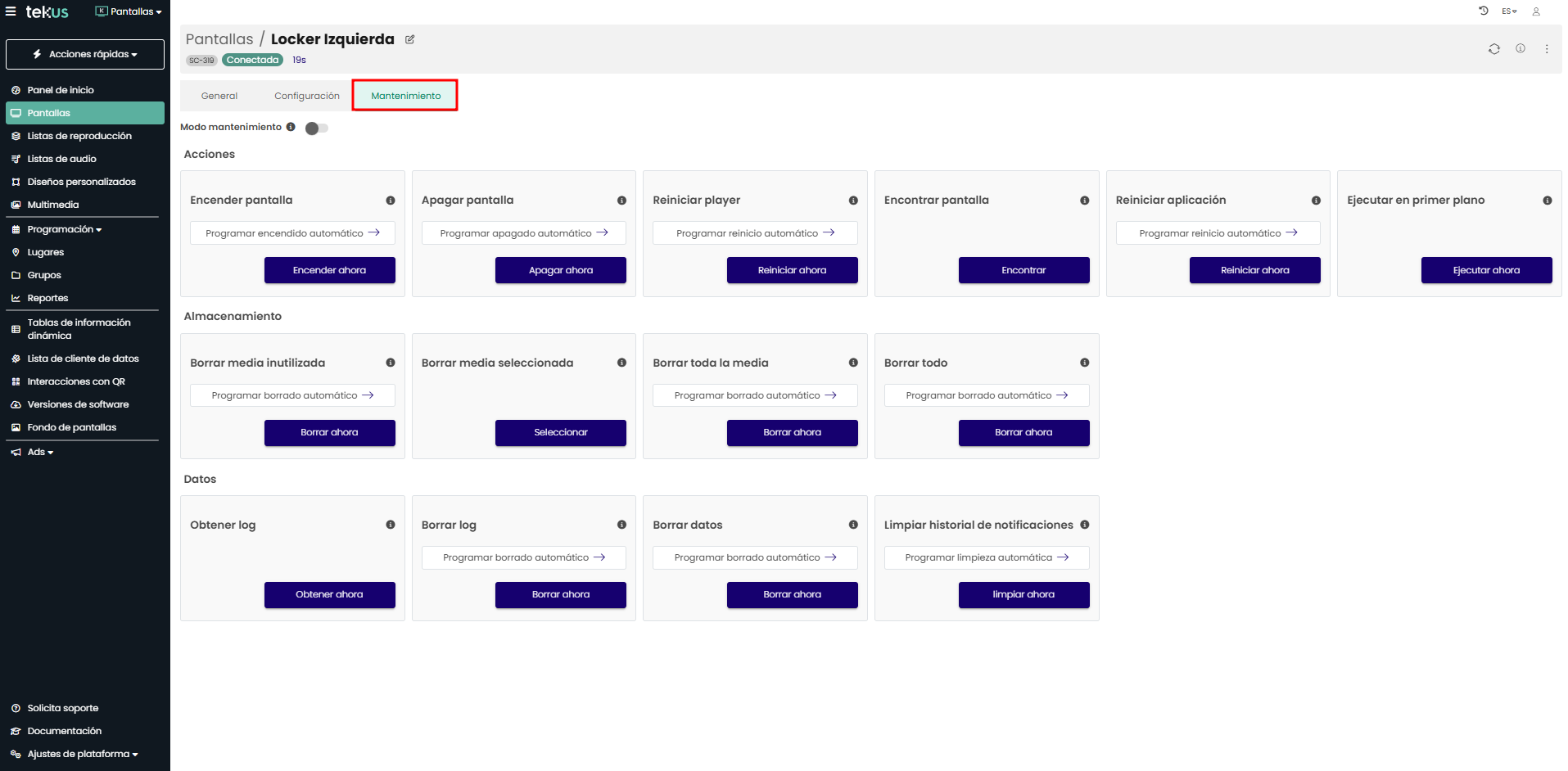Open the ES language selector
The width and height of the screenshot is (1568, 771).
pyautogui.click(x=1509, y=11)
